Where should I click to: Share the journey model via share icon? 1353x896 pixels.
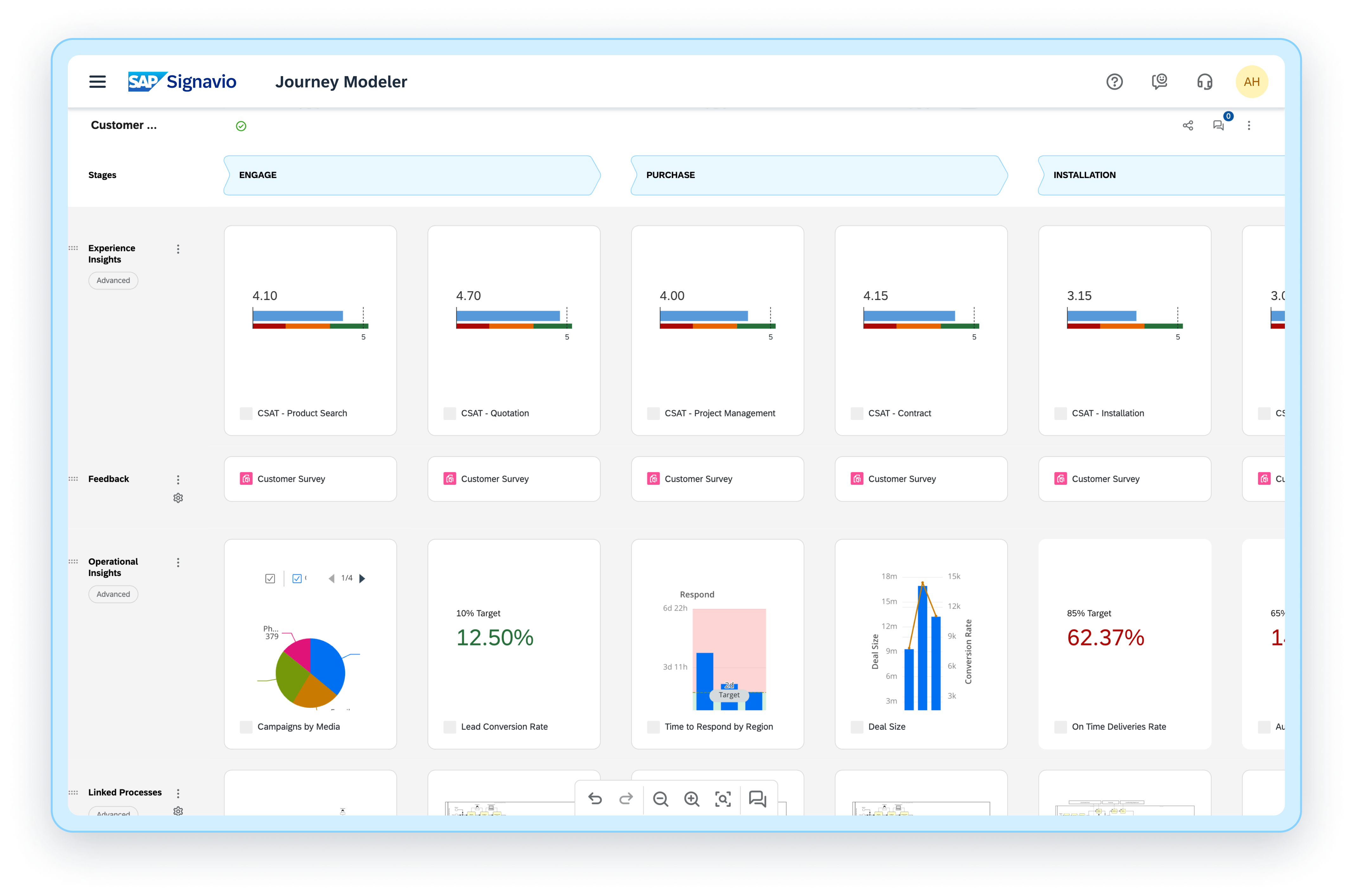coord(1187,126)
